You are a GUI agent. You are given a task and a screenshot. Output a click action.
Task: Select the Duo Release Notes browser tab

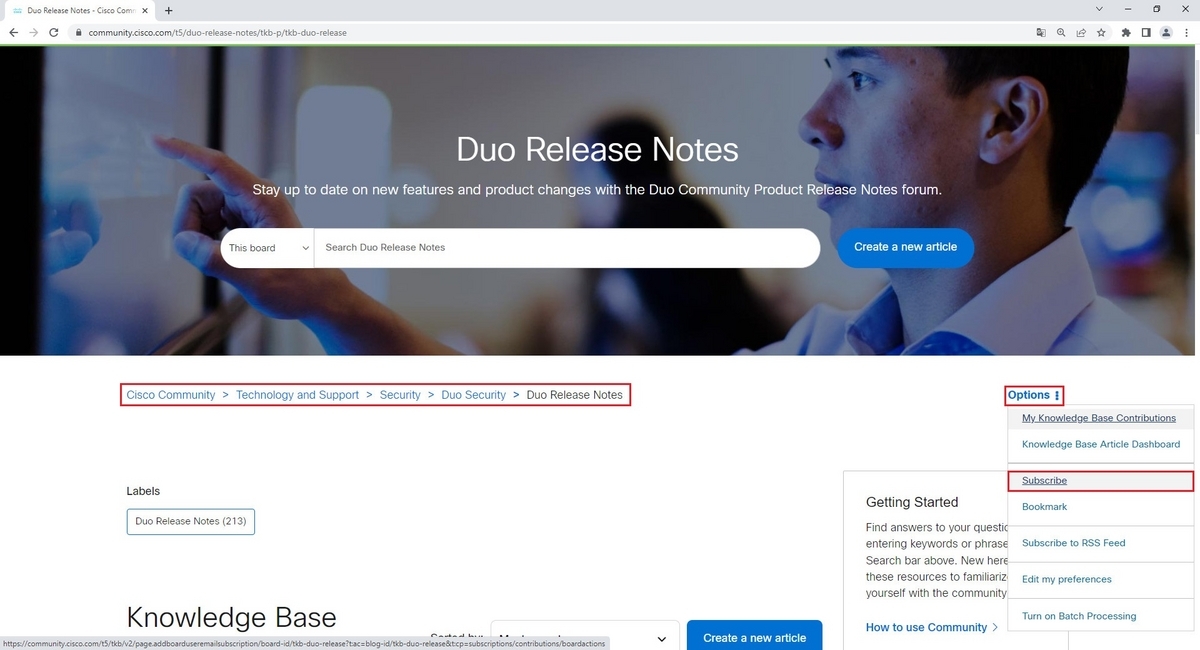[x=80, y=10]
